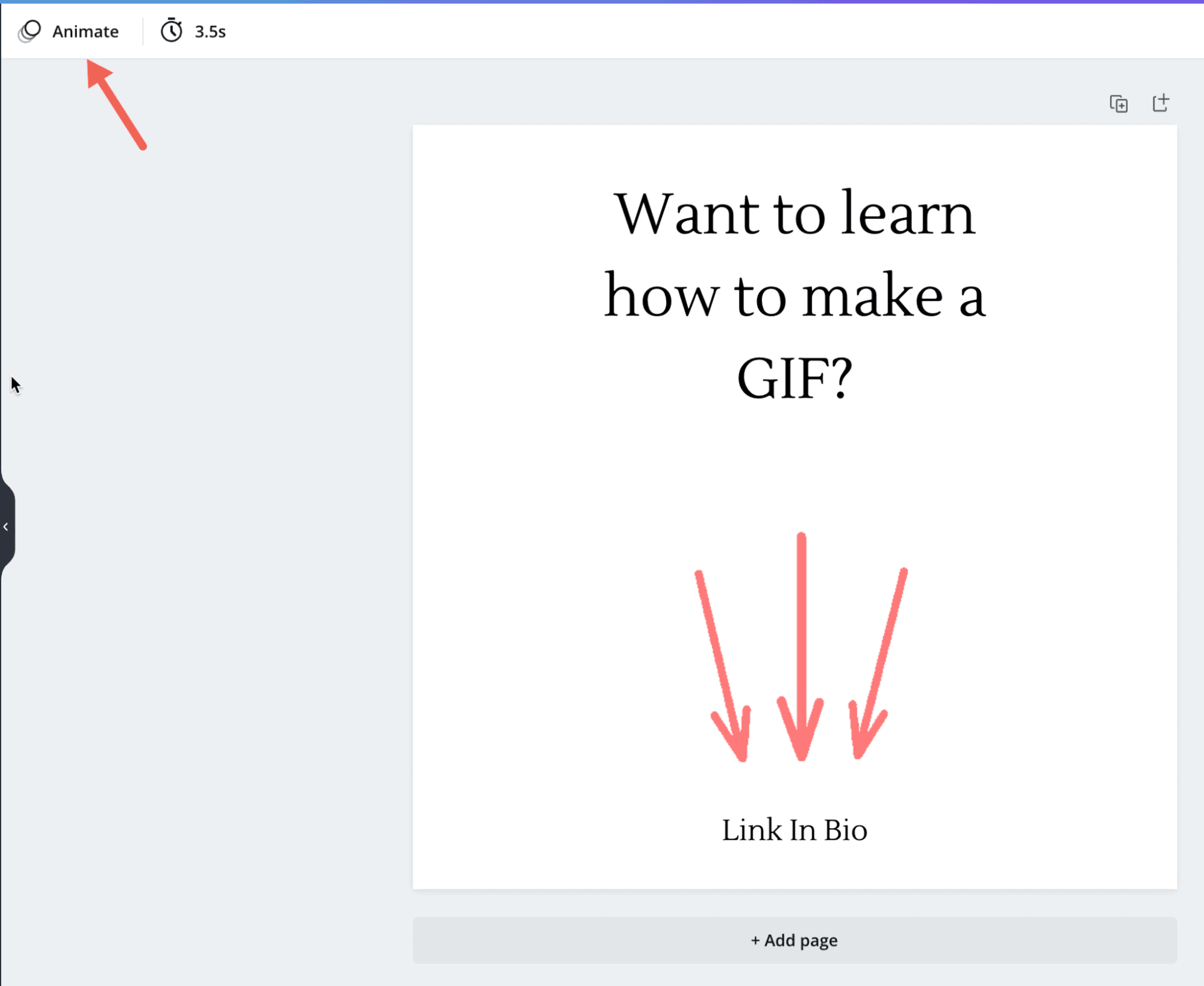Click the stopwatch timing icon
The image size is (1204, 986).
[172, 31]
